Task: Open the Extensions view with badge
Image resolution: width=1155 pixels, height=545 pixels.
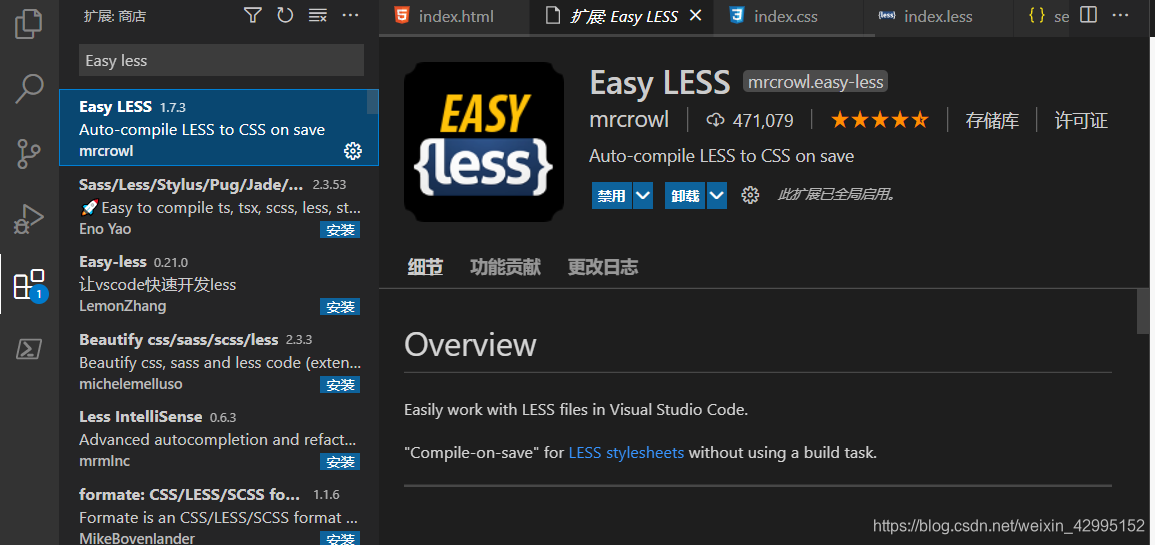Action: coord(31,285)
